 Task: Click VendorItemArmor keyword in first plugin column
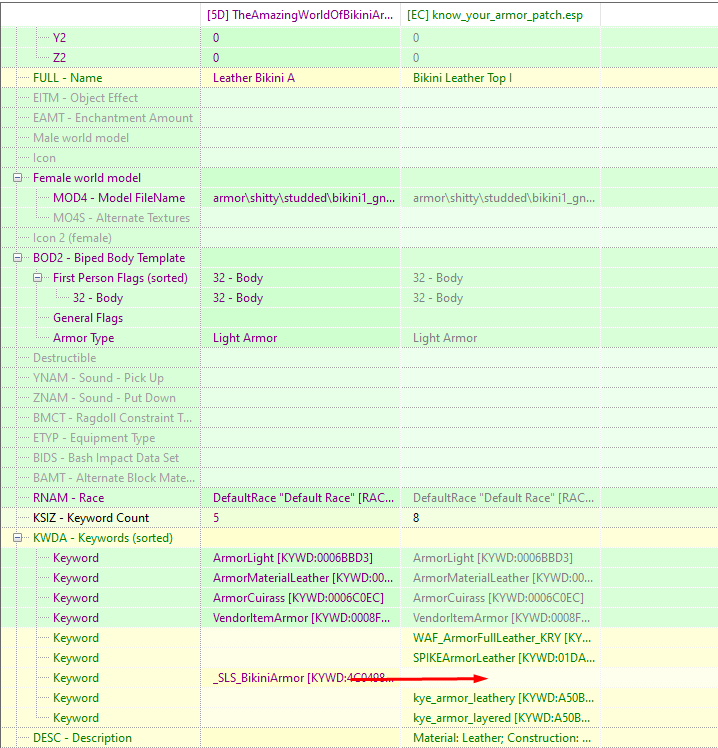pos(300,619)
